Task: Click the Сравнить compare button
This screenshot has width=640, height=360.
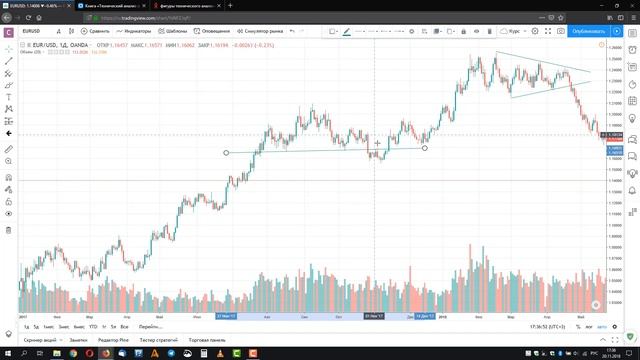Action: (x=95, y=31)
